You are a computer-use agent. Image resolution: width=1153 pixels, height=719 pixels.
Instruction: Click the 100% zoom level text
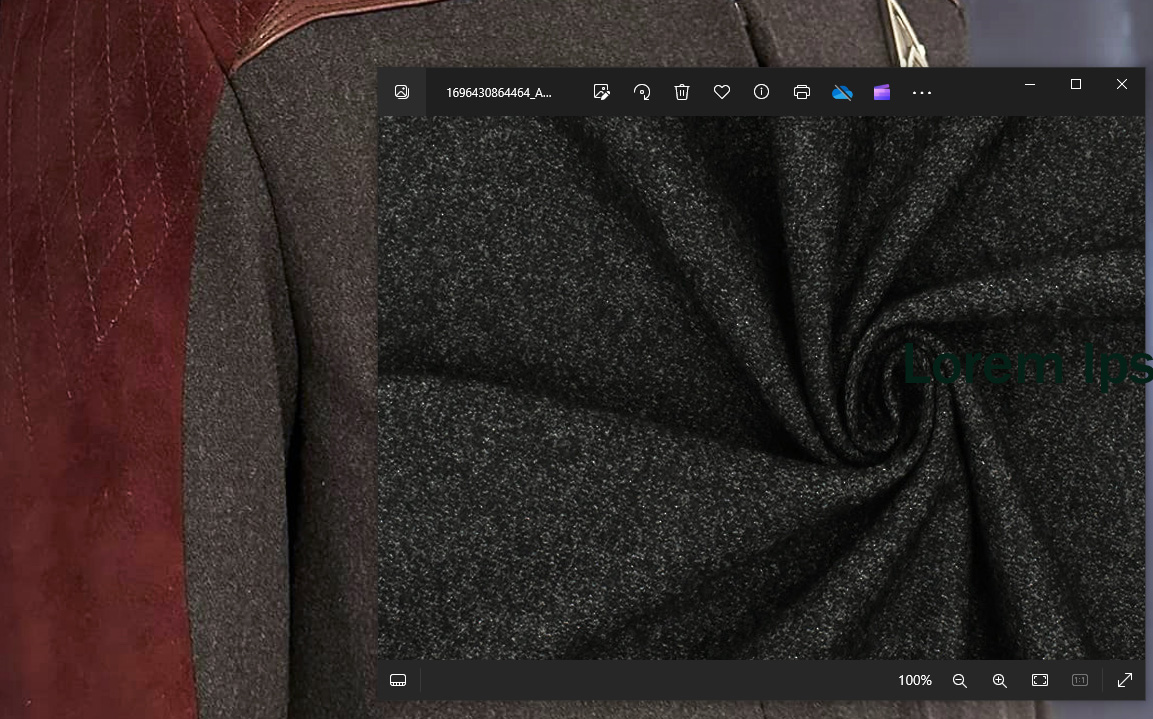915,681
